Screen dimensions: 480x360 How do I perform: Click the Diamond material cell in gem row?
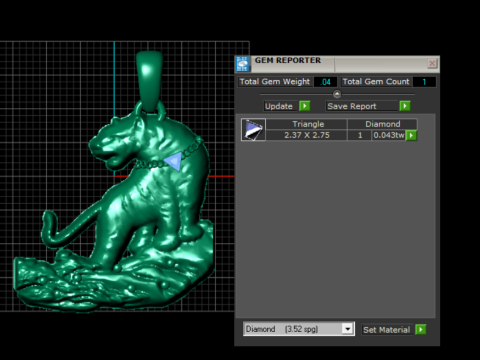click(382, 124)
